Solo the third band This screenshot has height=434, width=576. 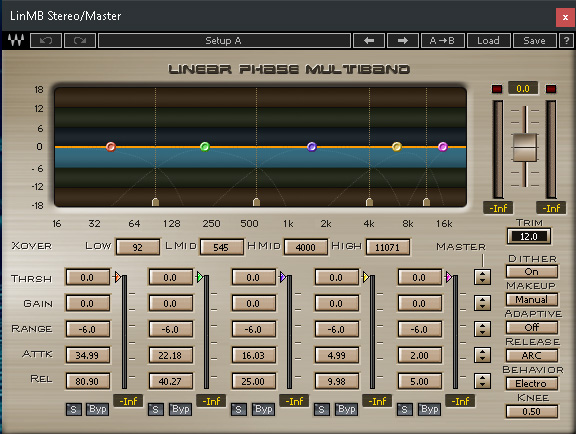click(238, 409)
